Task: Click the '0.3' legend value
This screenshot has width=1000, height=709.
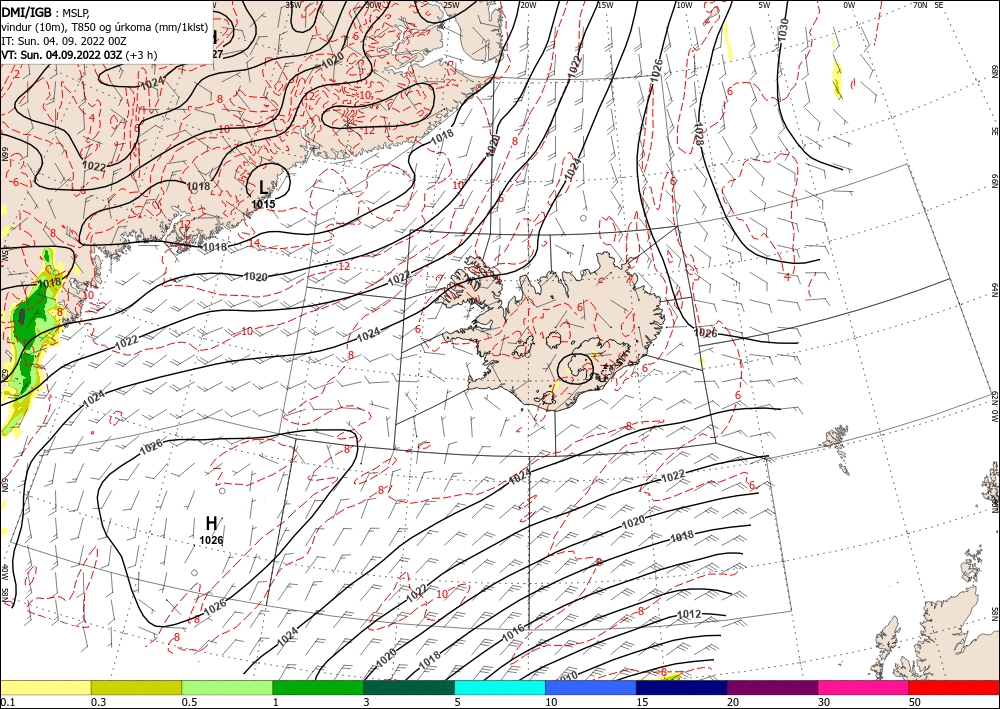Action: [98, 702]
